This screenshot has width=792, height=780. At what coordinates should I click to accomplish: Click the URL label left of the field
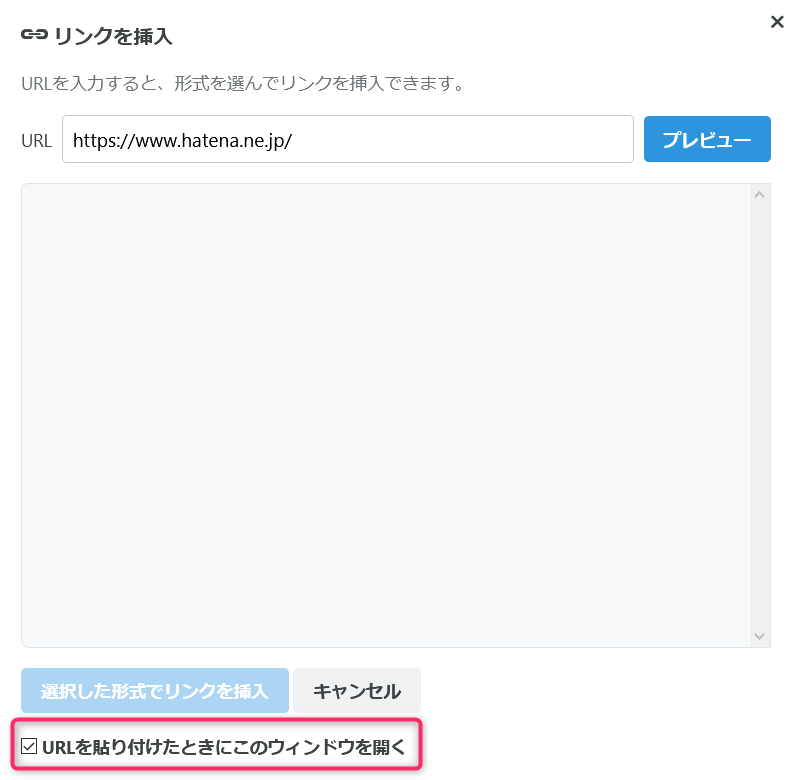[36, 140]
